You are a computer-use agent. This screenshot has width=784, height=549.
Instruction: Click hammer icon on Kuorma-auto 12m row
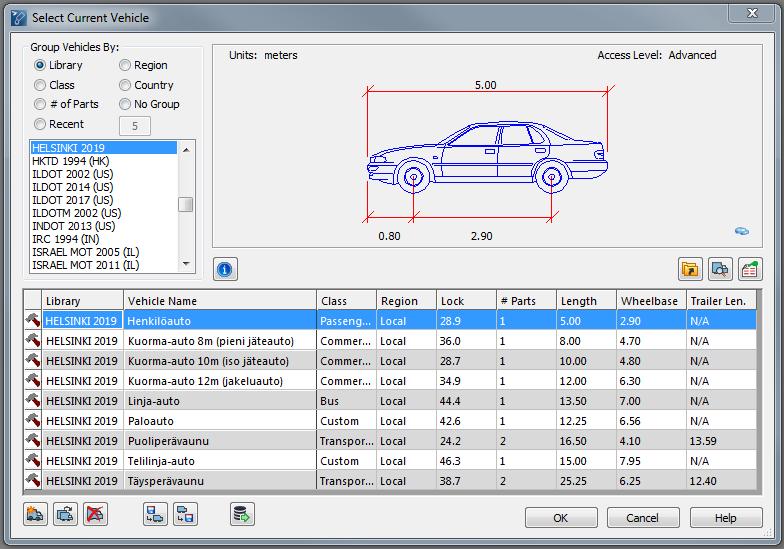pos(33,380)
